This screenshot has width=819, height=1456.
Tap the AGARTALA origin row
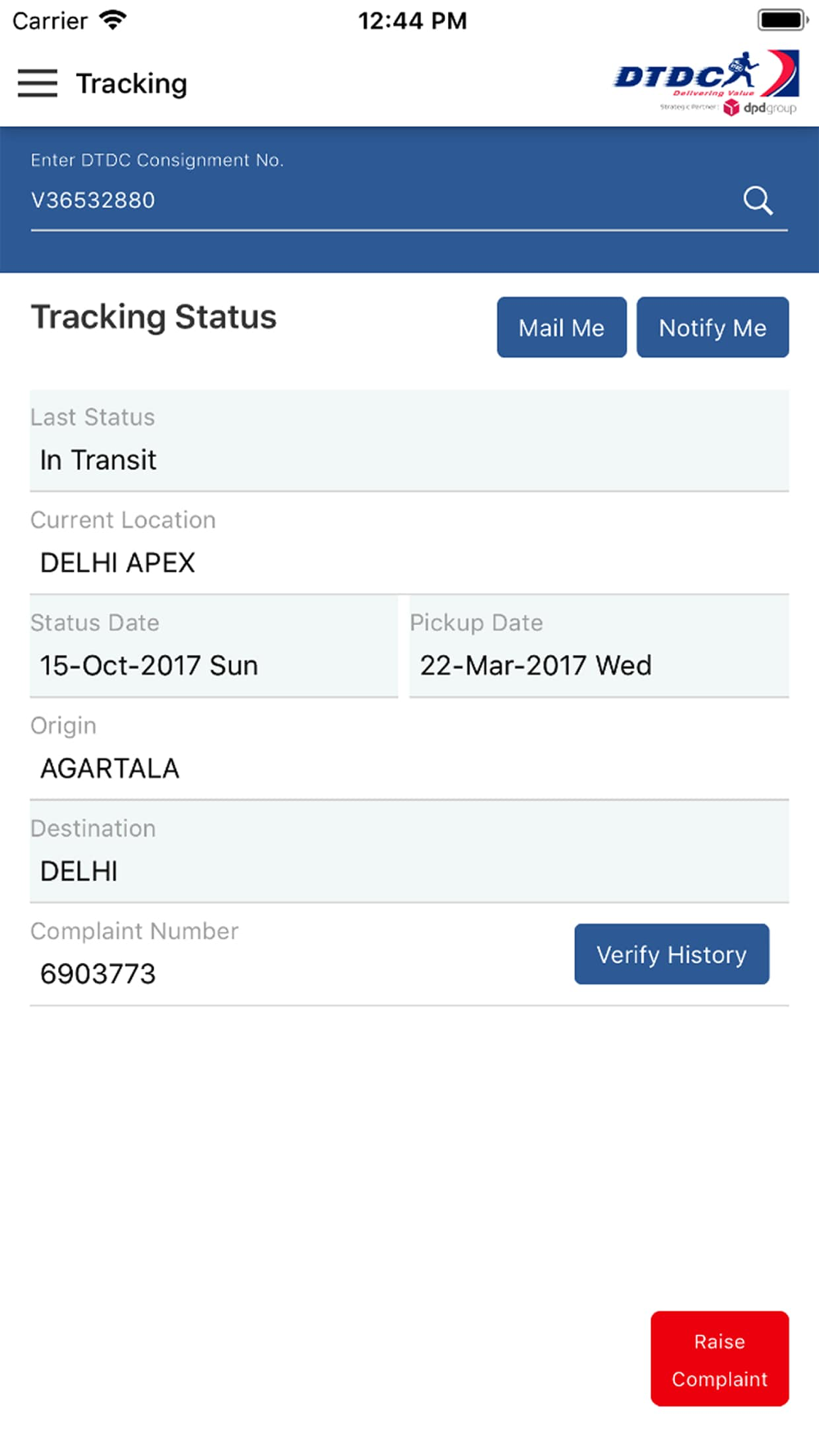pos(409,749)
